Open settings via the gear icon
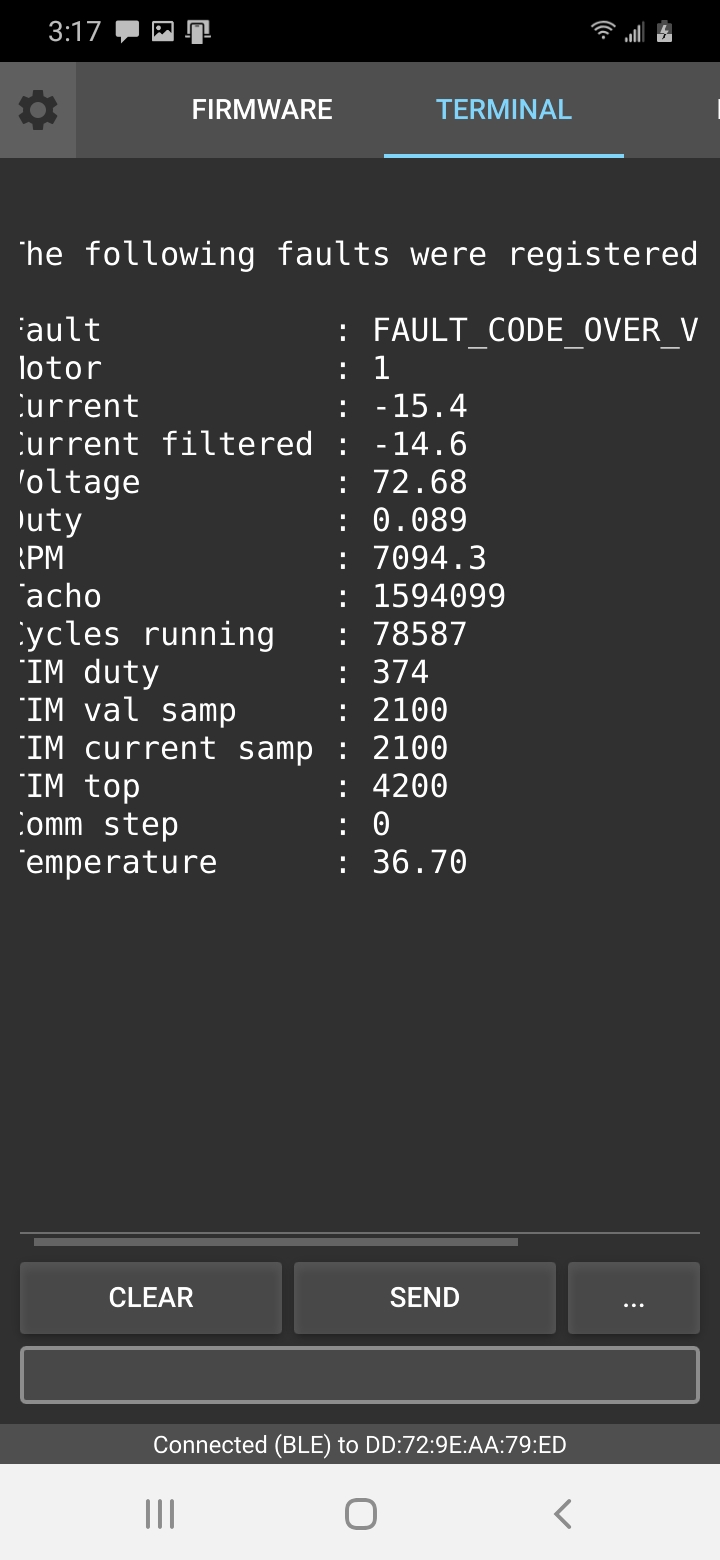 pos(38,110)
